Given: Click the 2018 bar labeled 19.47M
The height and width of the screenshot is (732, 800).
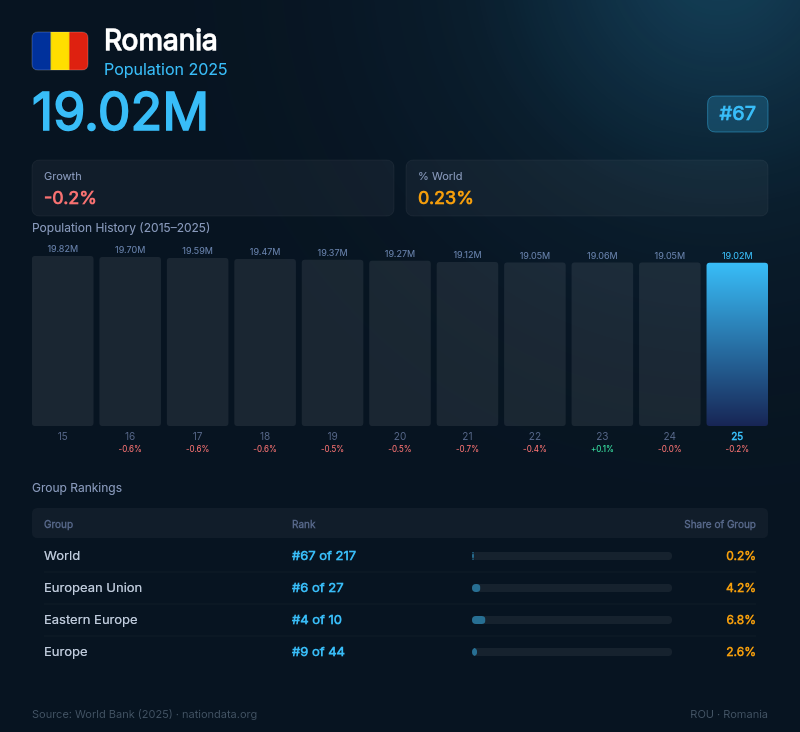Looking at the screenshot, I should (x=265, y=342).
